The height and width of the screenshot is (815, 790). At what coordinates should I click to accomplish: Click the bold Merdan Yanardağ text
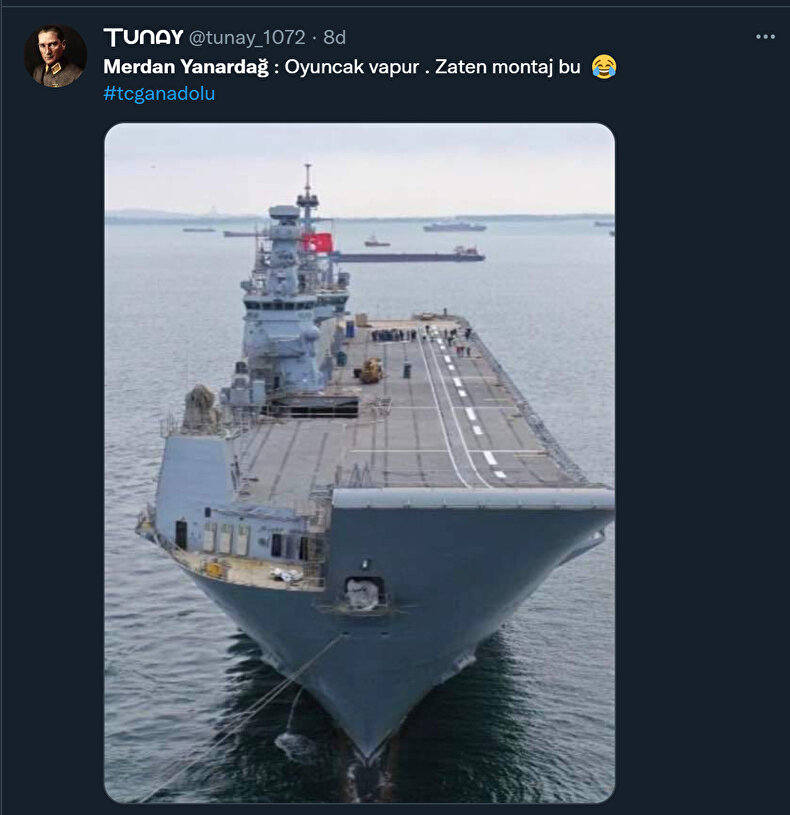point(187,67)
